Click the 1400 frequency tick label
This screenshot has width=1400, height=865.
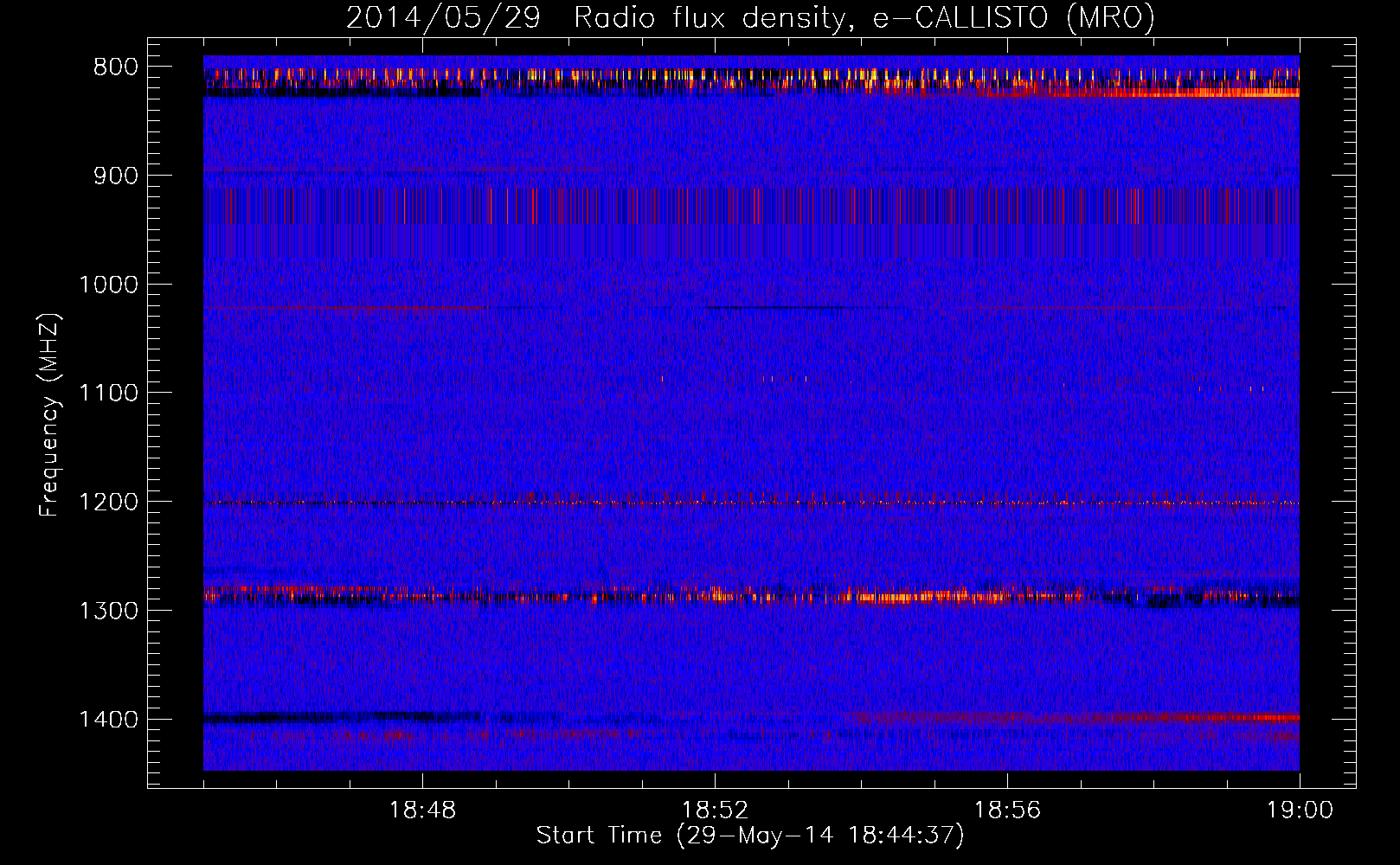point(108,720)
